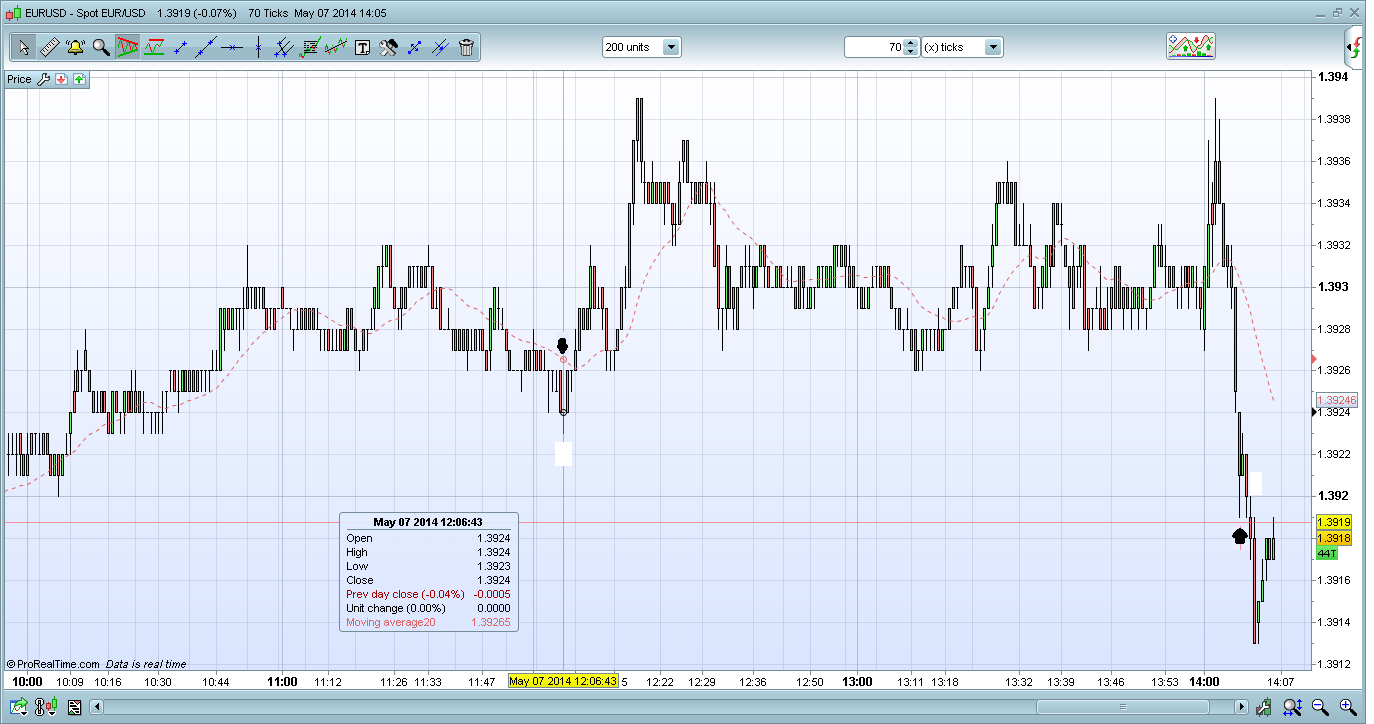Click the Price panel label
Screen dimensions: 1374x724
20,79
